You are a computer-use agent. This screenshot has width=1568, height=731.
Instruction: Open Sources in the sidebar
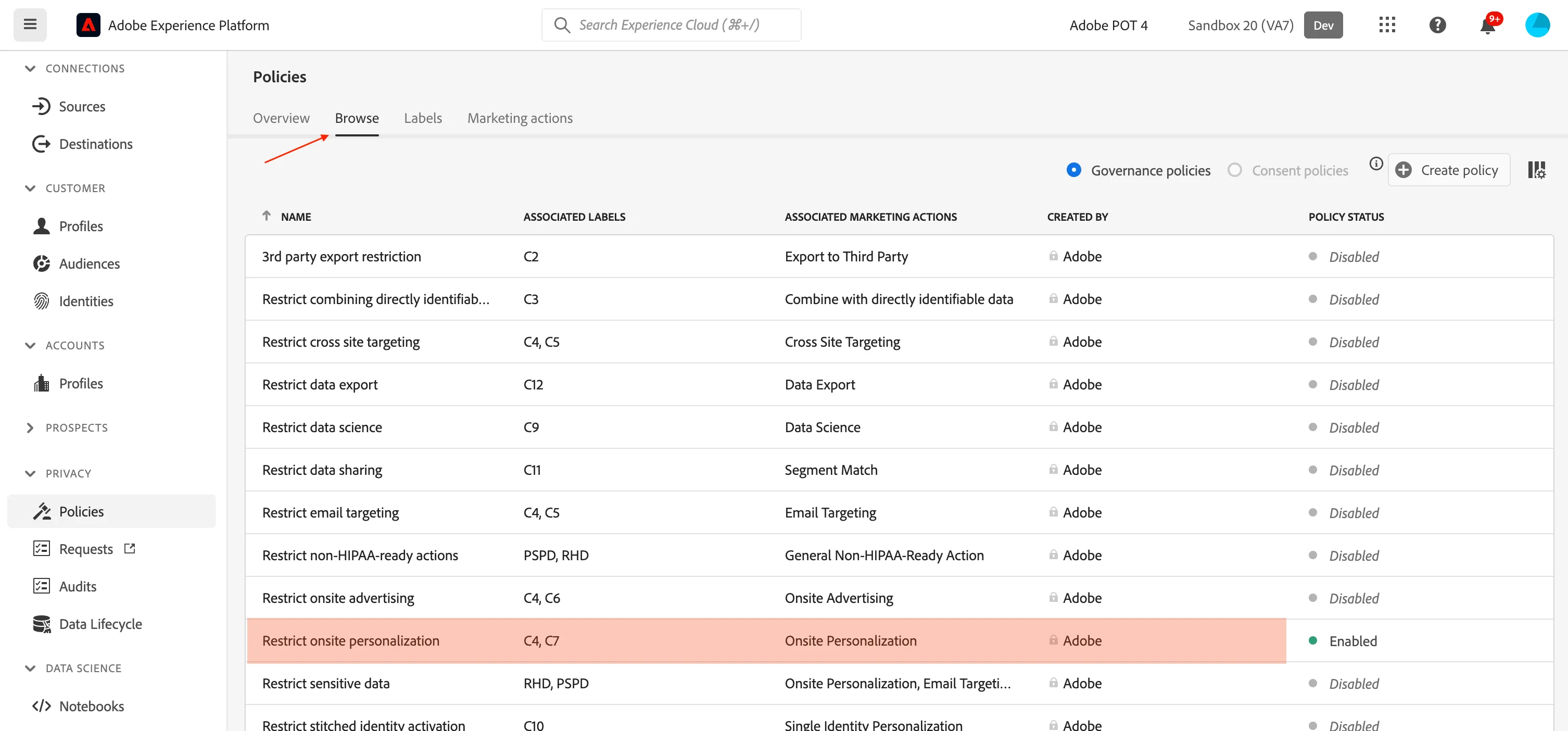[82, 107]
